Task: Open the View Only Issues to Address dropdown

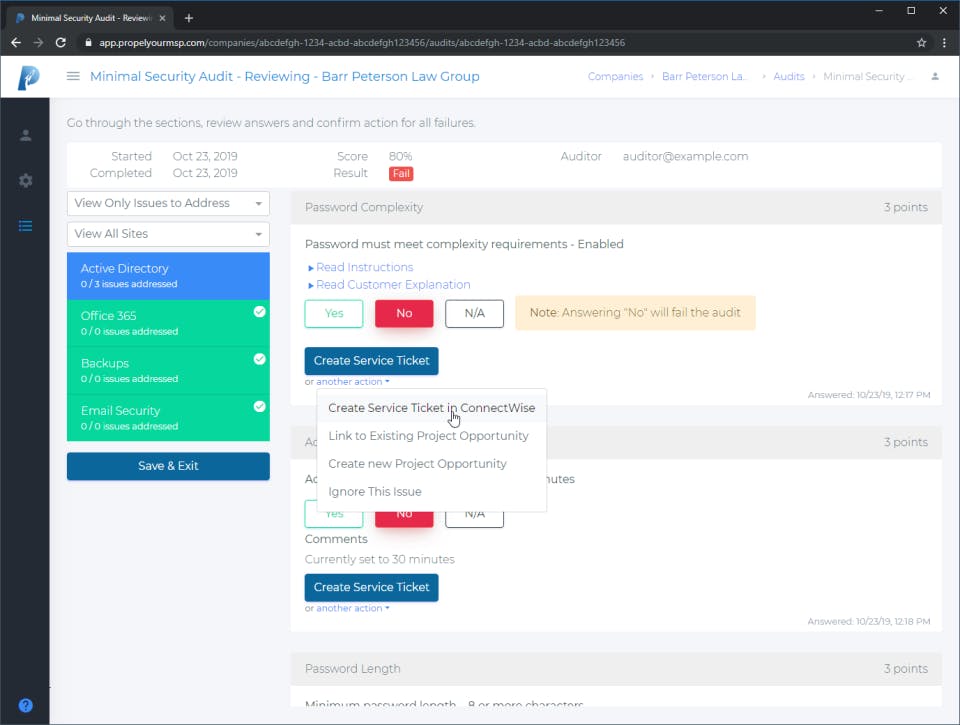Action: (167, 203)
